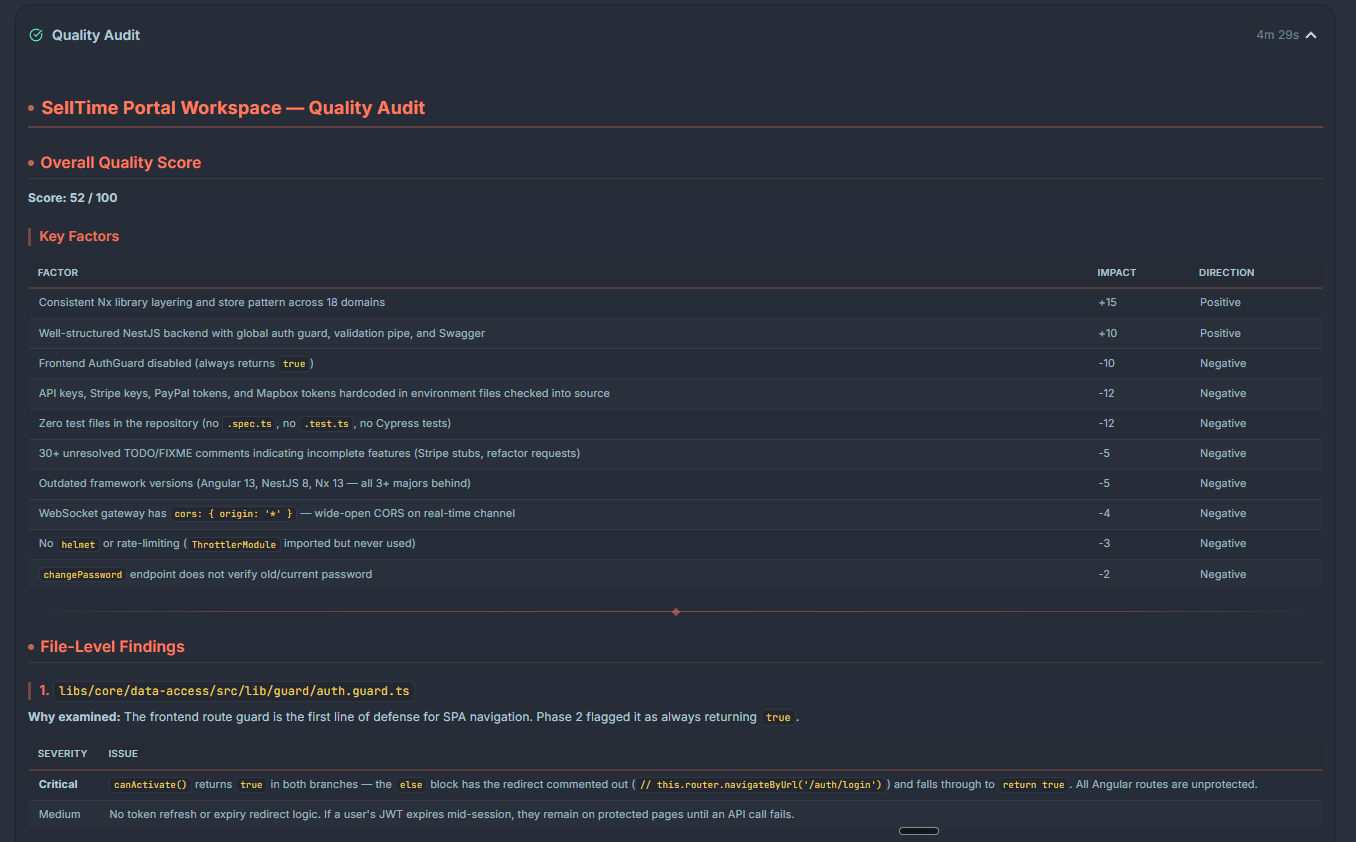Click the ISSUE column header

click(123, 753)
